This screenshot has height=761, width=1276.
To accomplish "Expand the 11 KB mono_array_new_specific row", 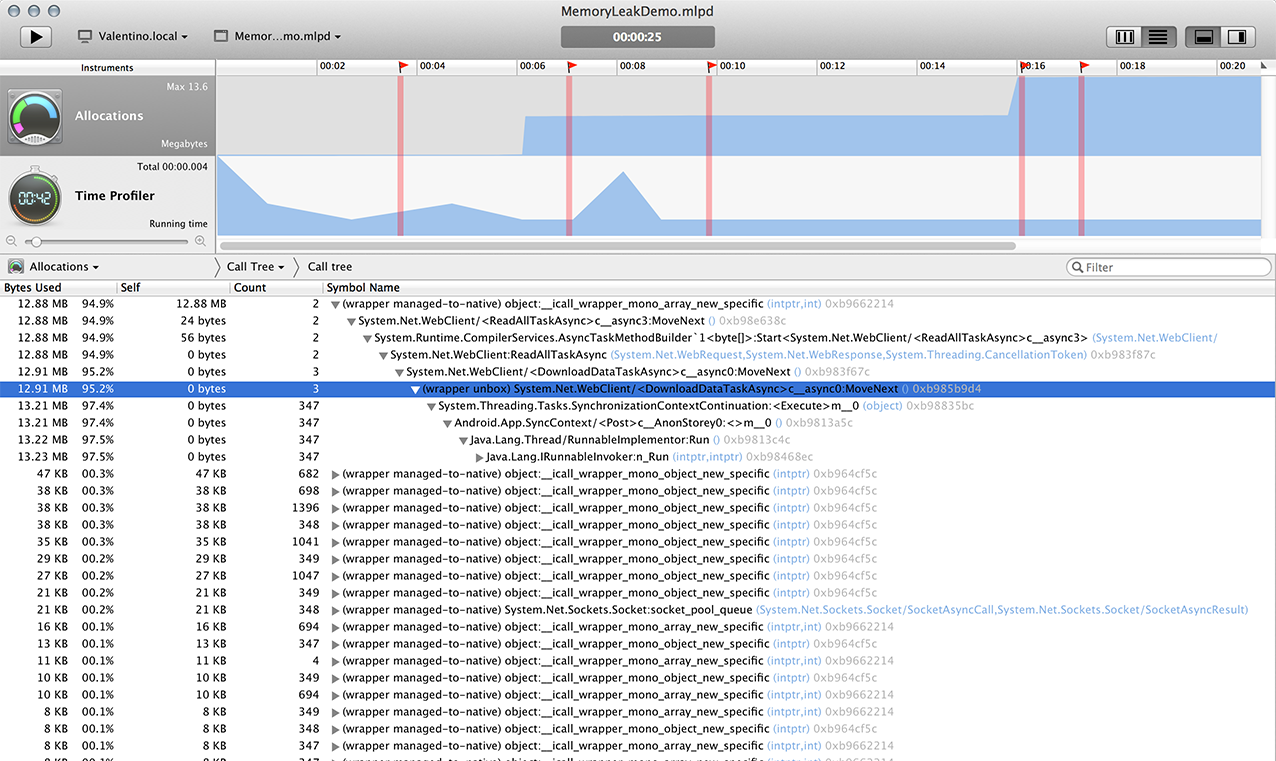I will [x=336, y=661].
